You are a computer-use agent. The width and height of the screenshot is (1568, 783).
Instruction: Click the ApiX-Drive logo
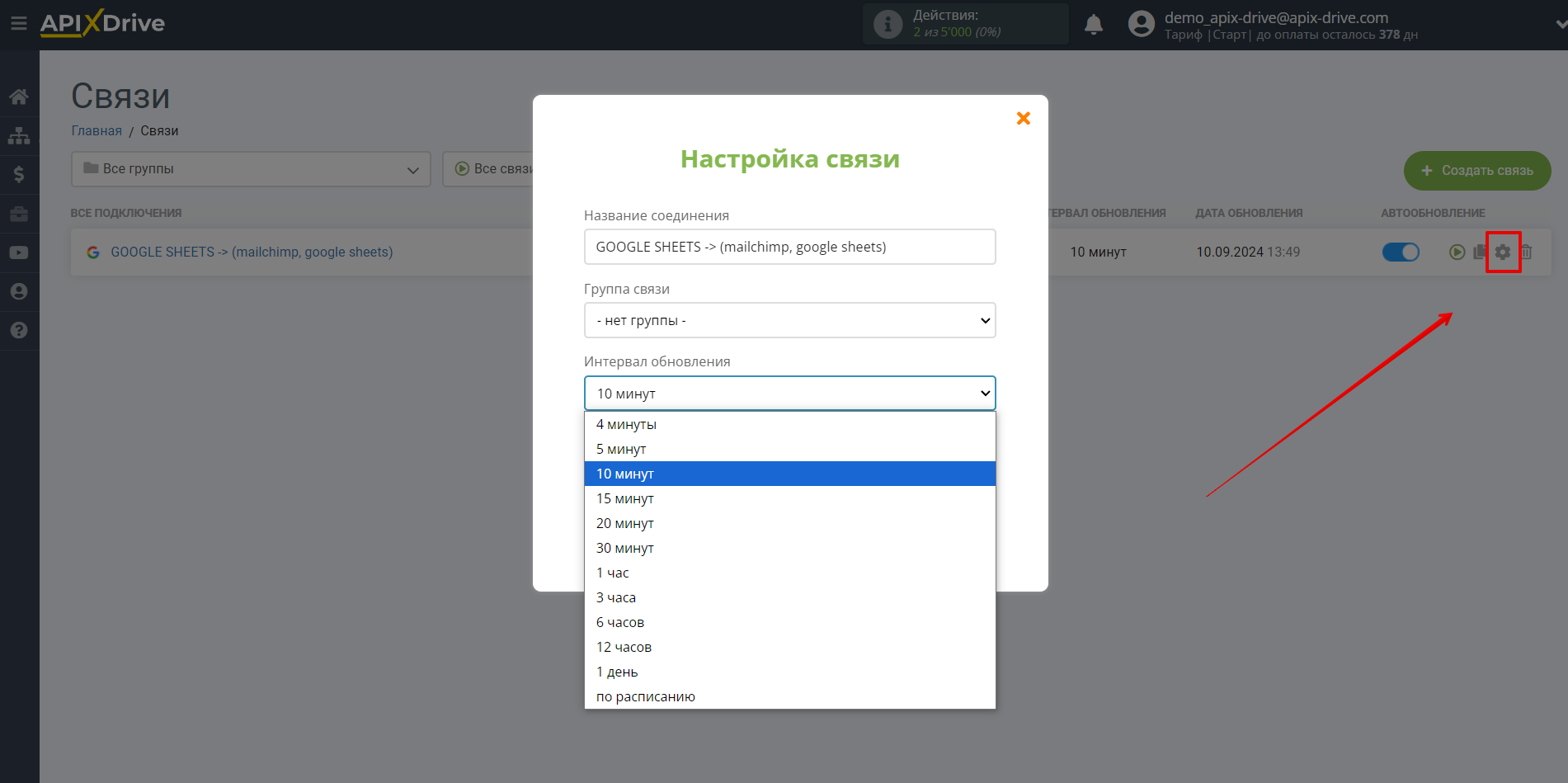(102, 23)
